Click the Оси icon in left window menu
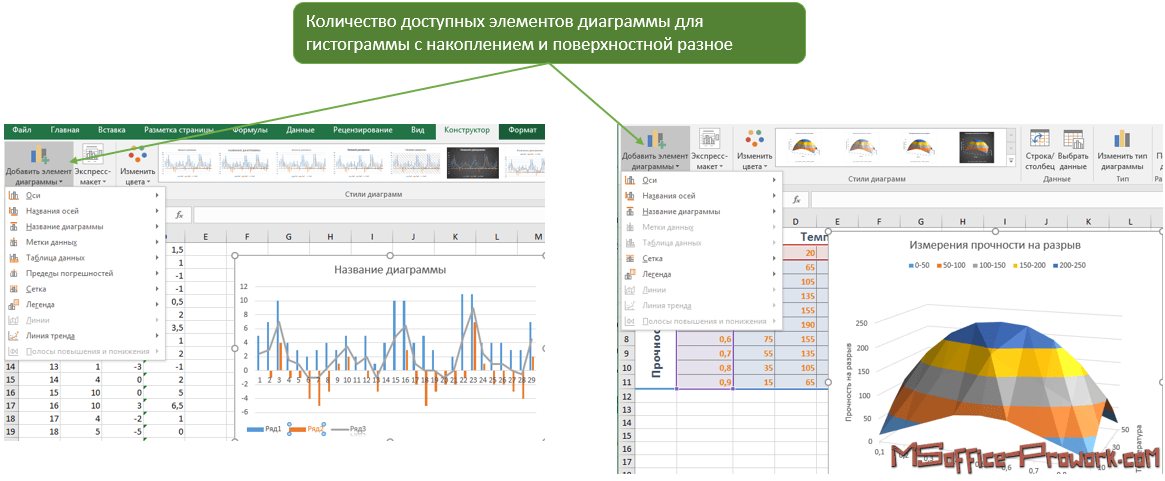 pos(14,196)
